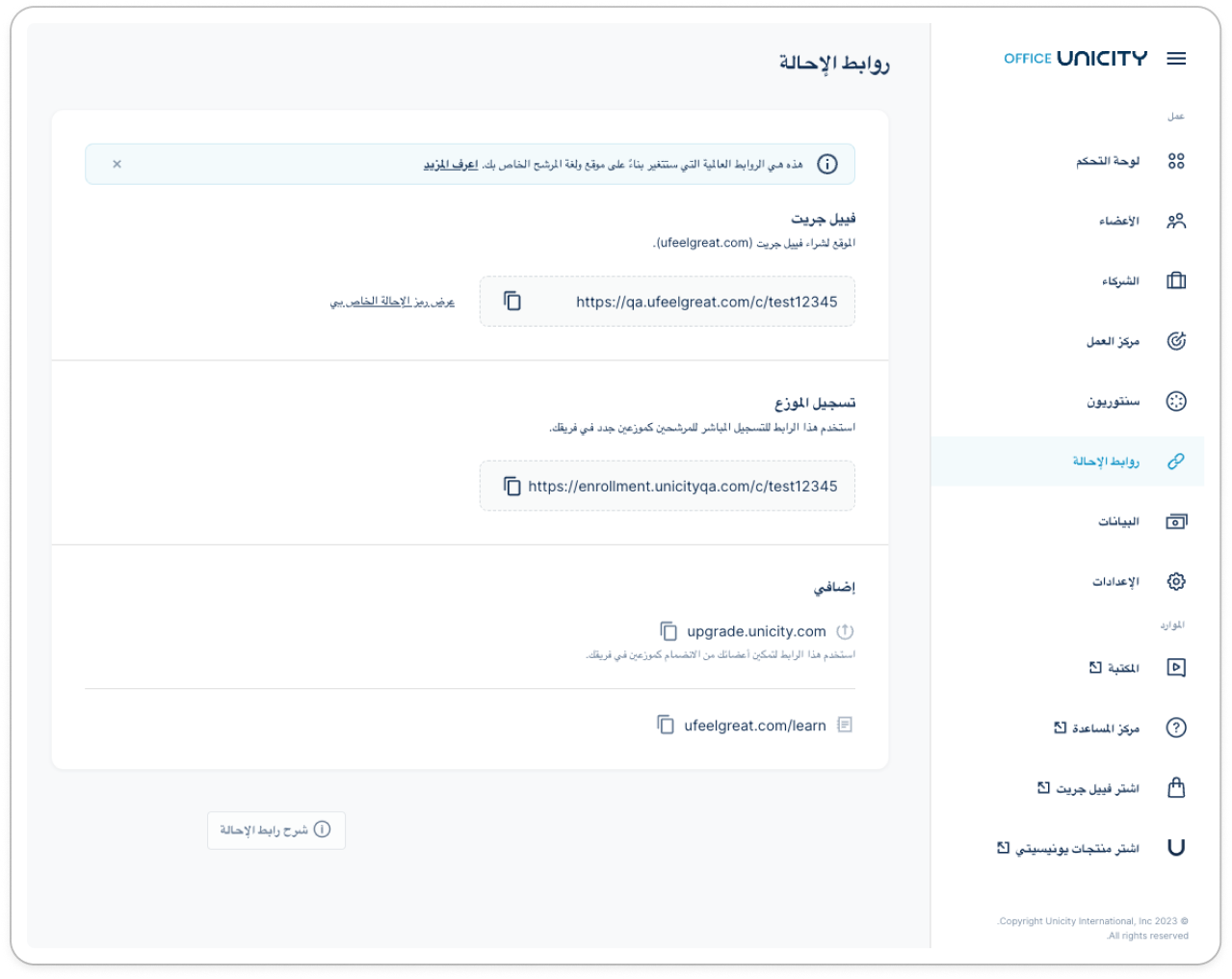Click the settings gear icon
Viewport: 1232px width, 979px height.
point(1176,581)
